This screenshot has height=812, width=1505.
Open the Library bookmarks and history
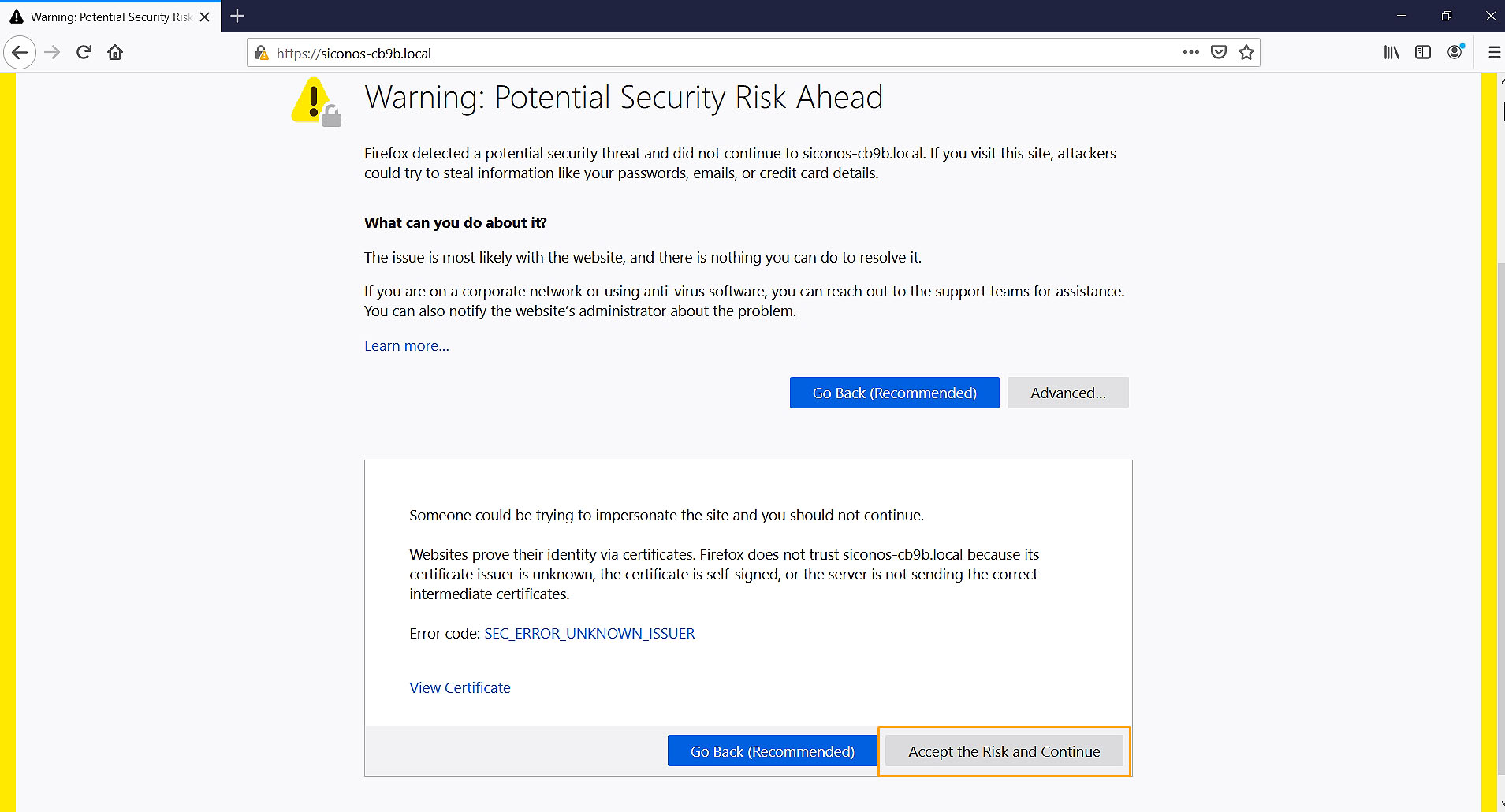pyautogui.click(x=1391, y=53)
